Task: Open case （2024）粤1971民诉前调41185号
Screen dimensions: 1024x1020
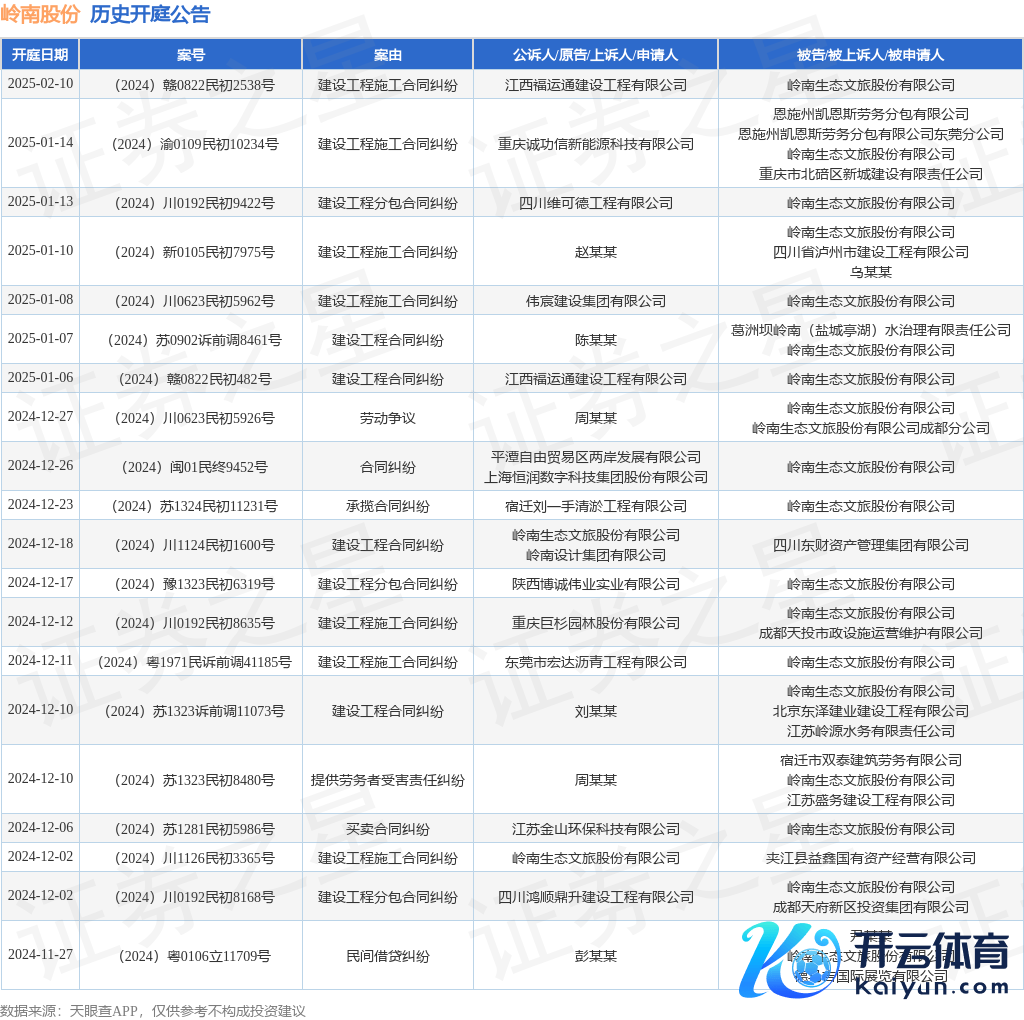Action: click(x=190, y=662)
